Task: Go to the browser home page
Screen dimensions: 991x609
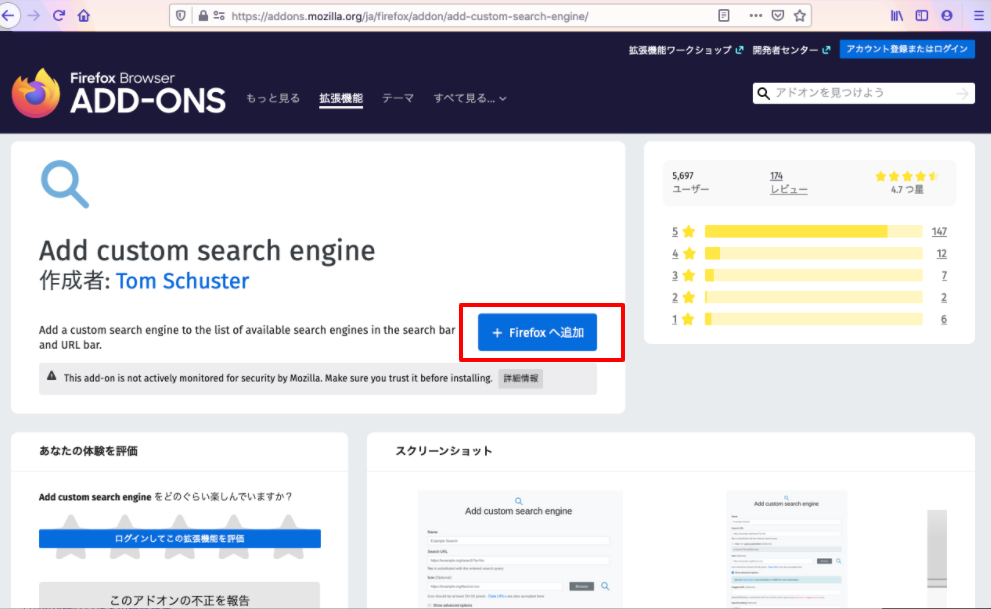Action: pyautogui.click(x=84, y=16)
